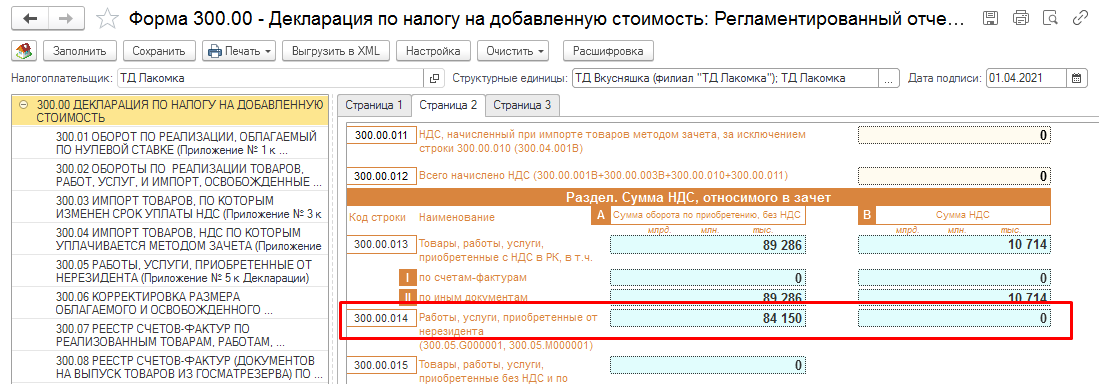Open print preview magnifier icon at top right
Viewport: 1099px width, 384px height.
[x=1050, y=18]
